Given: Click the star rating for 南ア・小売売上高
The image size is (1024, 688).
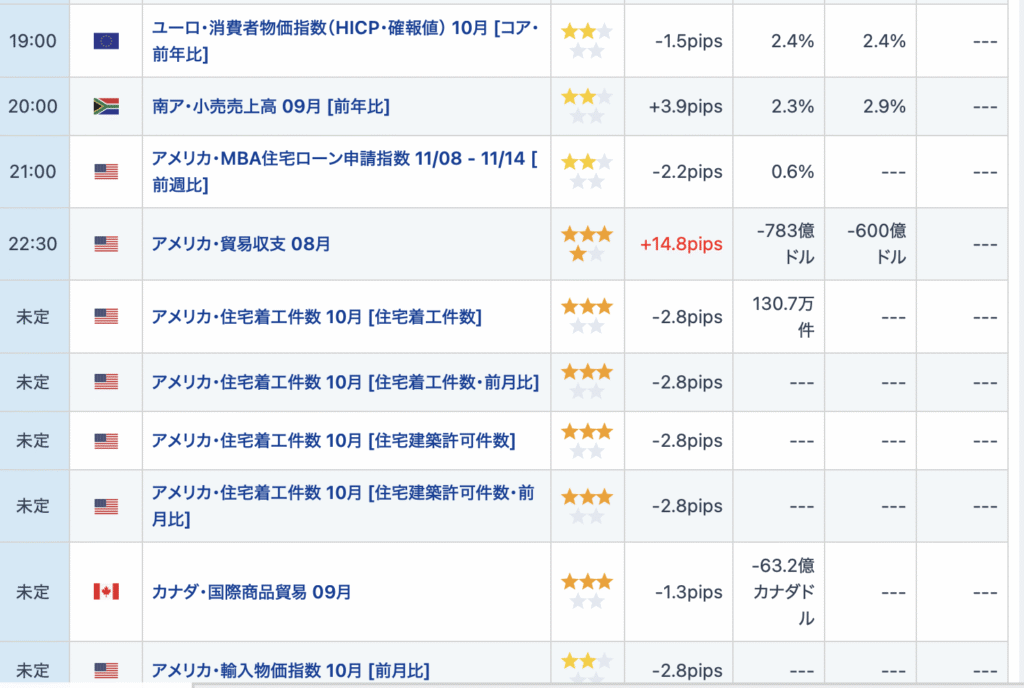Looking at the screenshot, I should click(x=587, y=106).
